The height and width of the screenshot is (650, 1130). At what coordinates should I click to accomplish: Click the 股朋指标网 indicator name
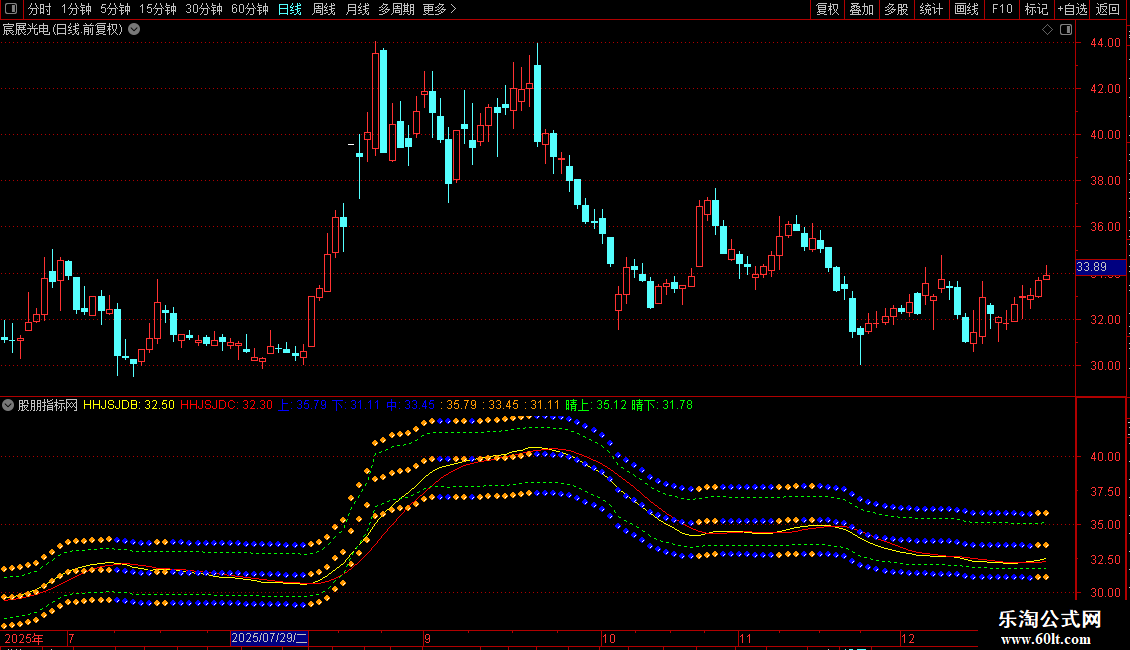(48, 405)
